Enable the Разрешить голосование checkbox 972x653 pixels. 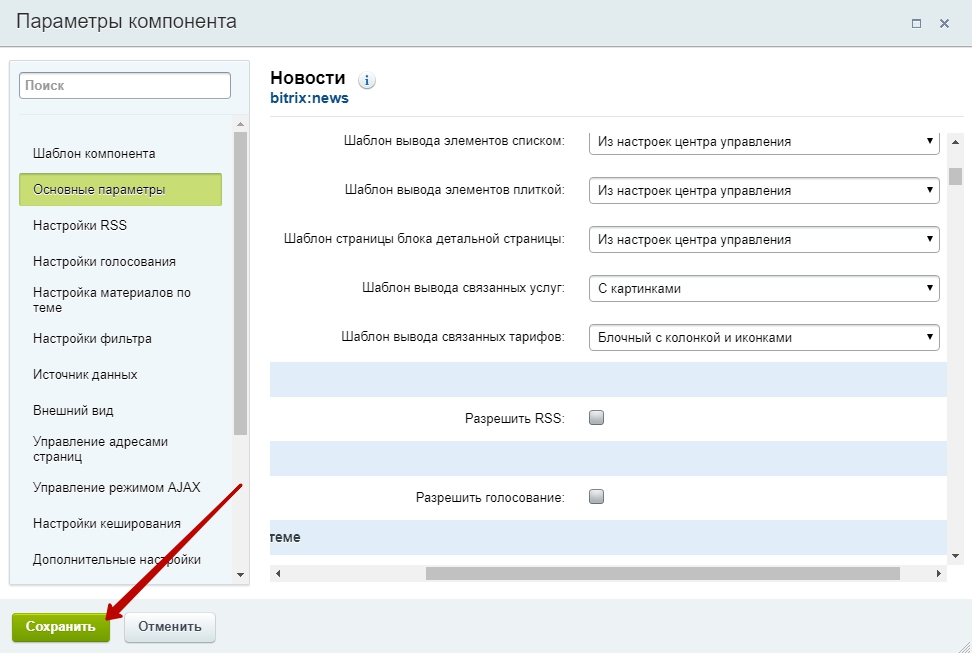596,497
